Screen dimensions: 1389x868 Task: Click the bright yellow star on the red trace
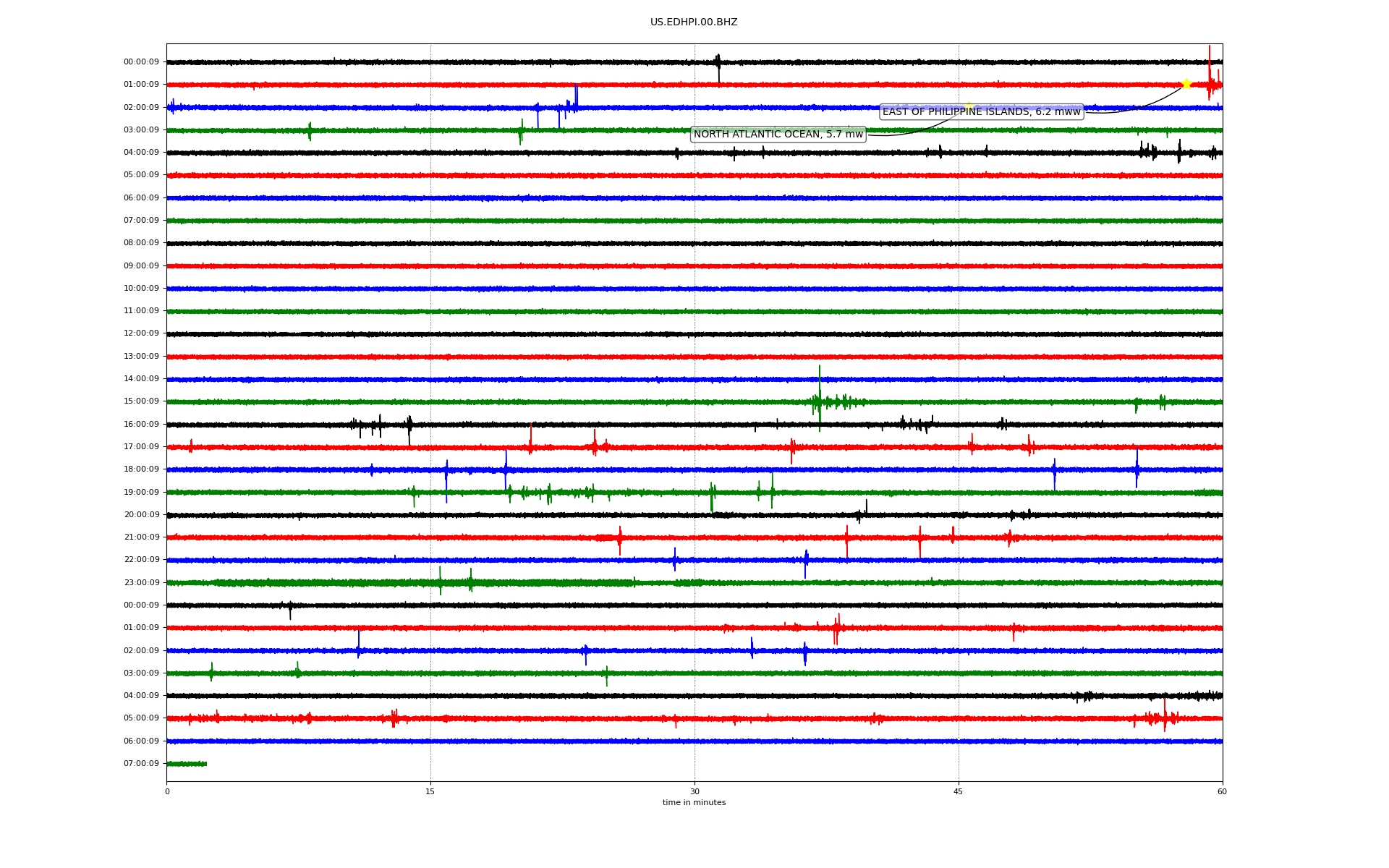click(1186, 84)
